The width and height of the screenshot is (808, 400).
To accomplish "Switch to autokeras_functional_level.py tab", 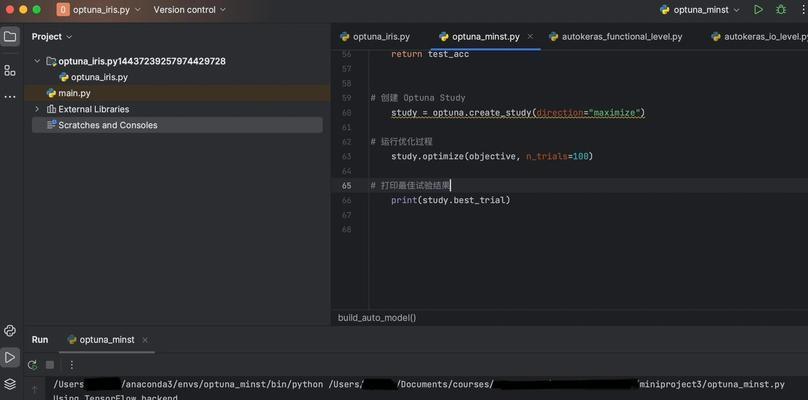I will pyautogui.click(x=616, y=37).
